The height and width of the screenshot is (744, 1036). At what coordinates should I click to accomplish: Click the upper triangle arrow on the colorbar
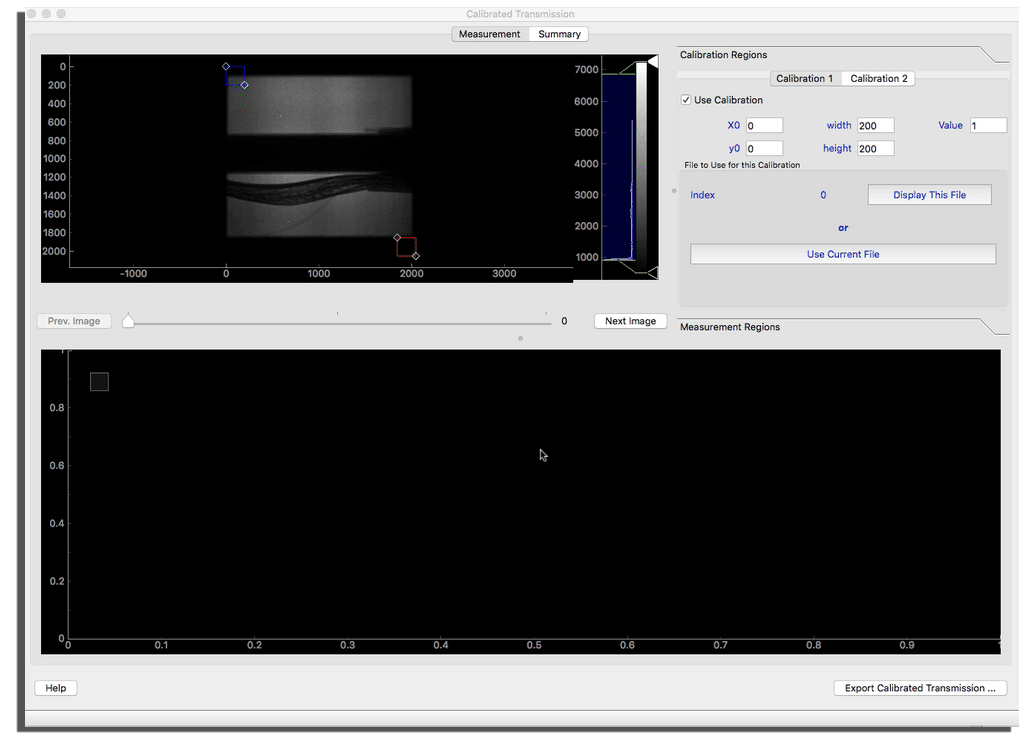[655, 60]
